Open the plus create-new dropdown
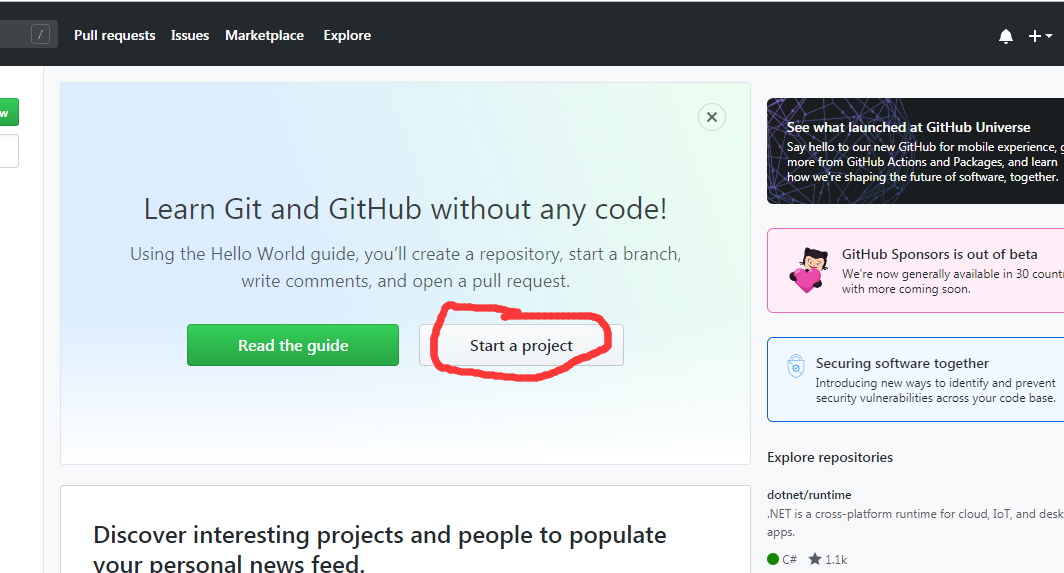 point(1040,36)
